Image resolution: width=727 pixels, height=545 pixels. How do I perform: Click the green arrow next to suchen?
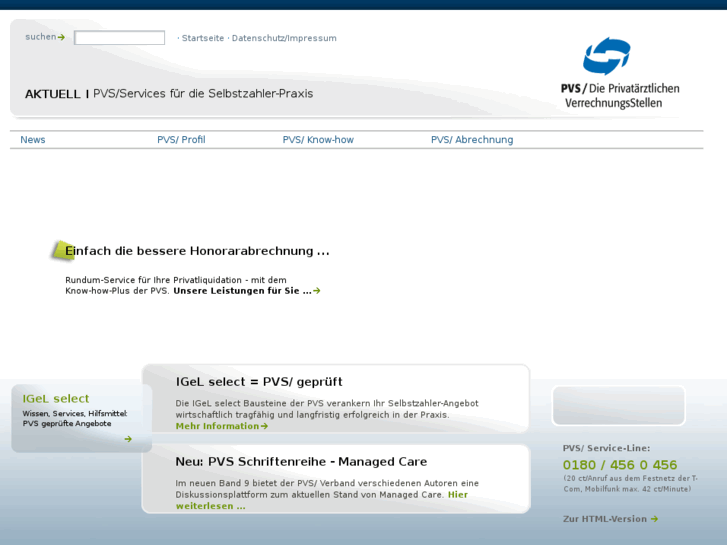(x=61, y=37)
